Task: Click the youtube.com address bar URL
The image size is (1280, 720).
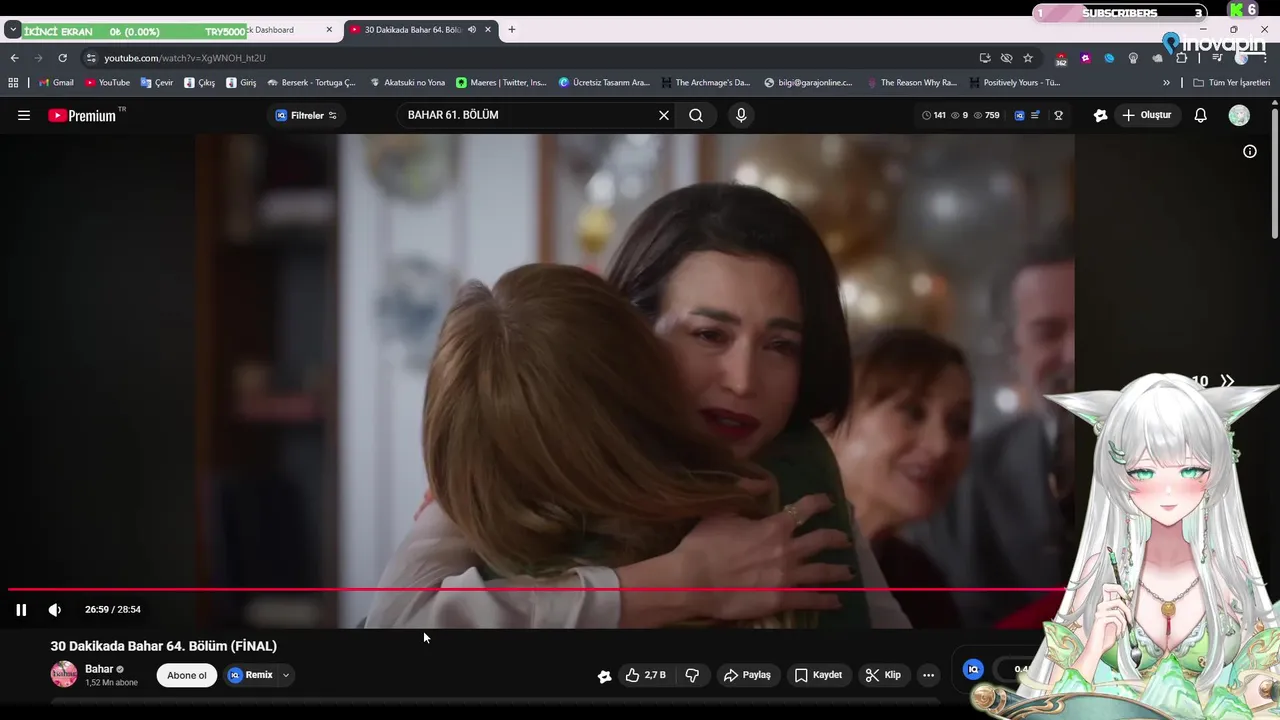Action: [185, 58]
